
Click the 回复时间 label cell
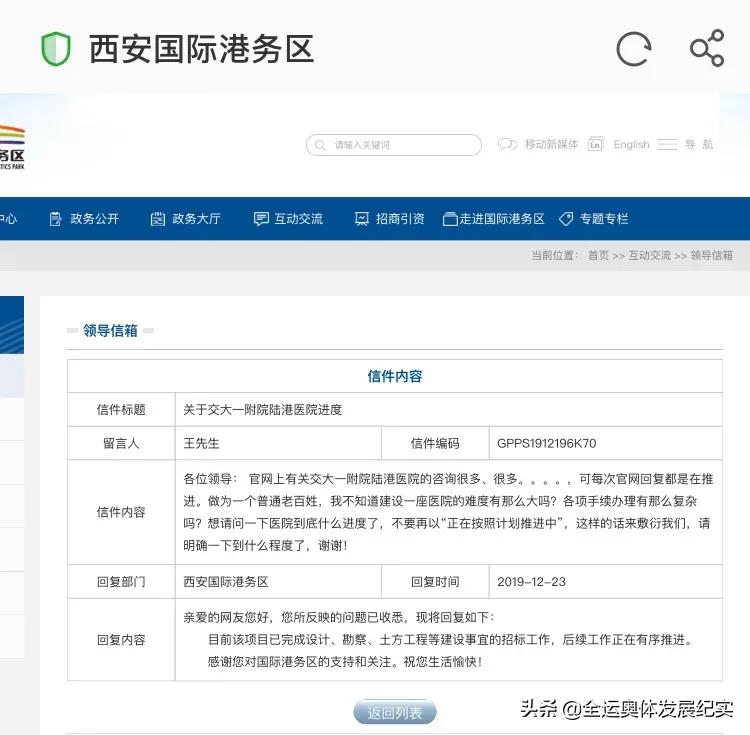435,582
